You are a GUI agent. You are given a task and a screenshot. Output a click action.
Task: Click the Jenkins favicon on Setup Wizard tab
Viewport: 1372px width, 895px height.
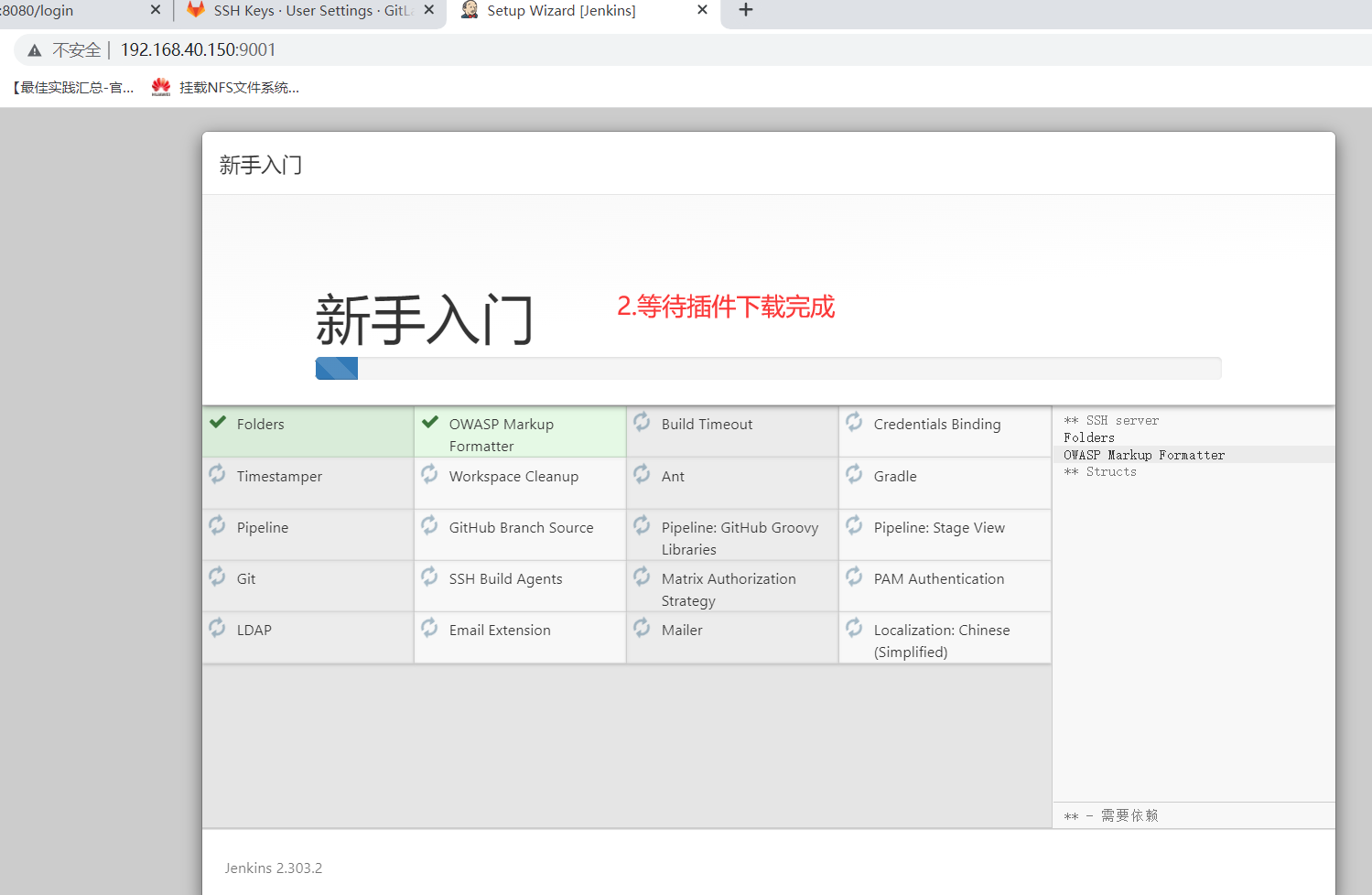point(470,10)
